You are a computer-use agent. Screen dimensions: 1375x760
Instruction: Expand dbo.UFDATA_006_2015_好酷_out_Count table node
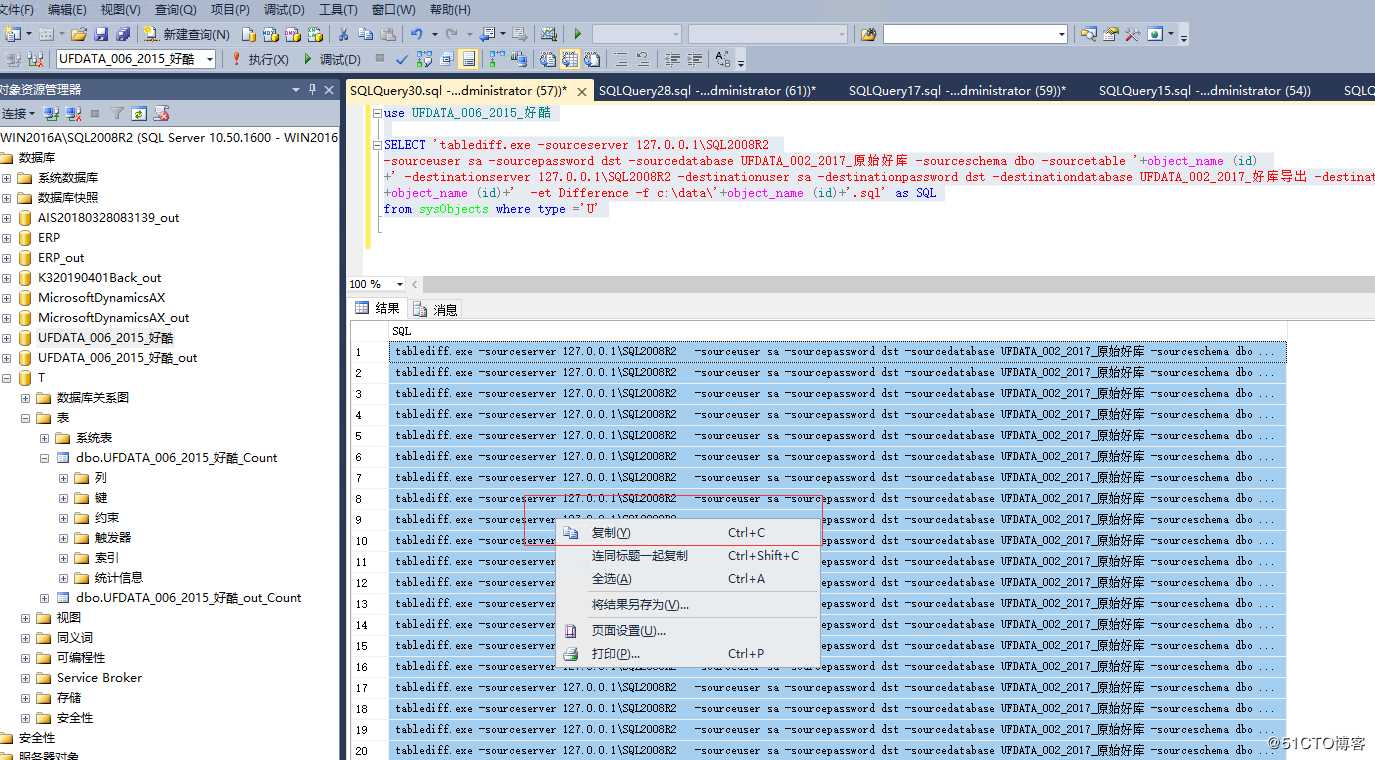[x=45, y=598]
